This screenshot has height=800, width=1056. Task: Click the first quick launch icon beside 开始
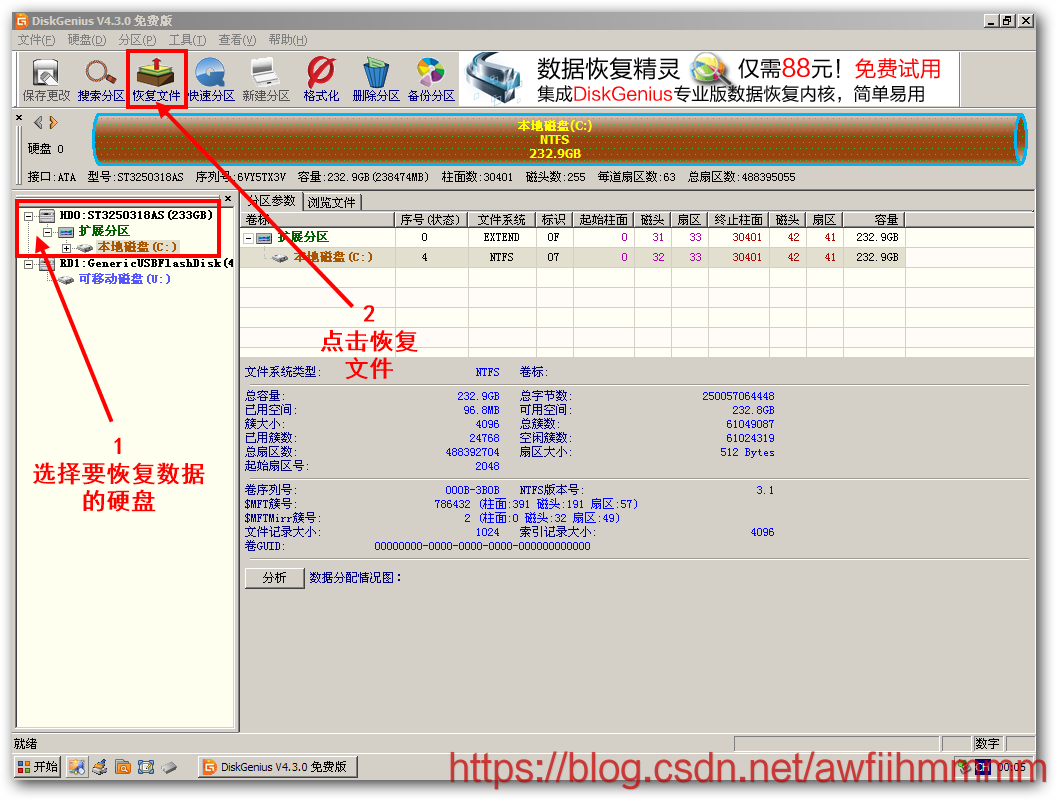[77, 766]
